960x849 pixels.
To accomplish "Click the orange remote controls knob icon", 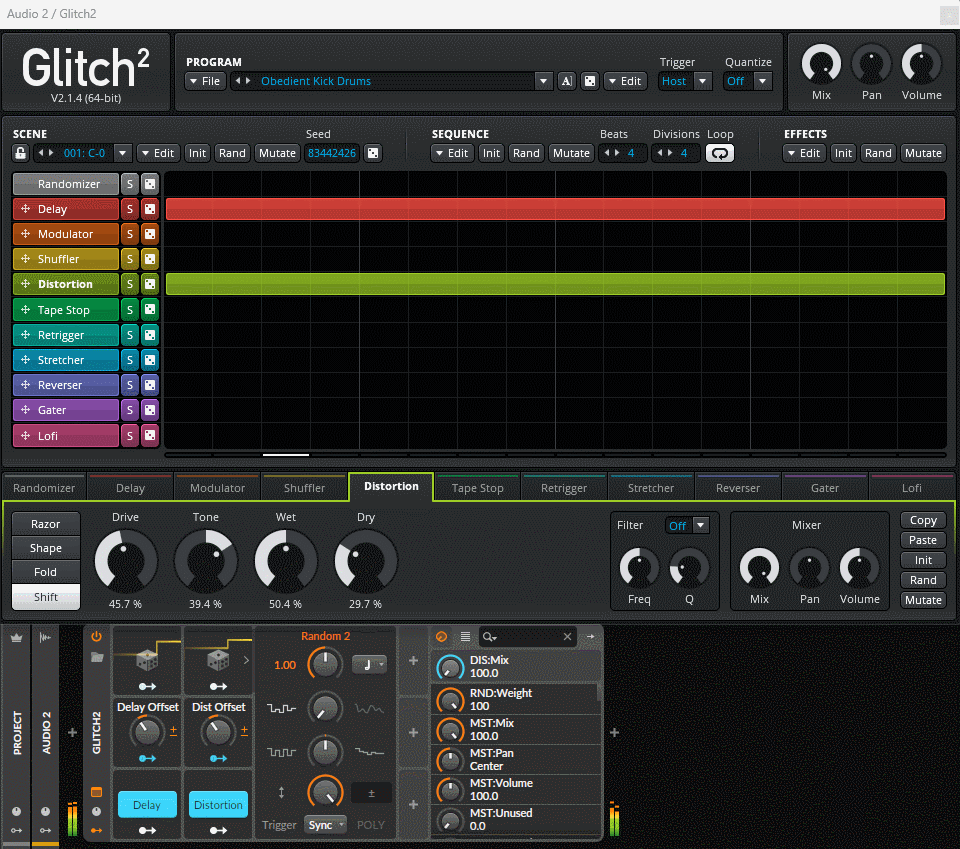I will coord(441,637).
